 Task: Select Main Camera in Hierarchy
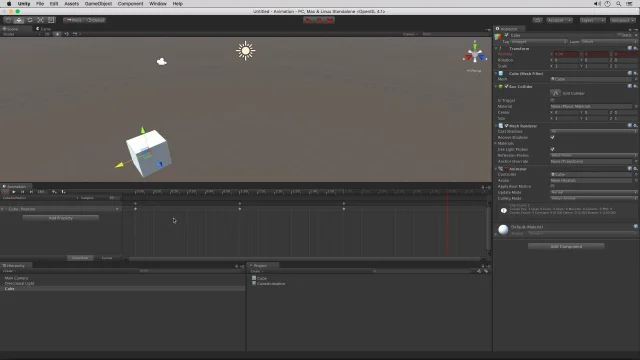coord(16,278)
